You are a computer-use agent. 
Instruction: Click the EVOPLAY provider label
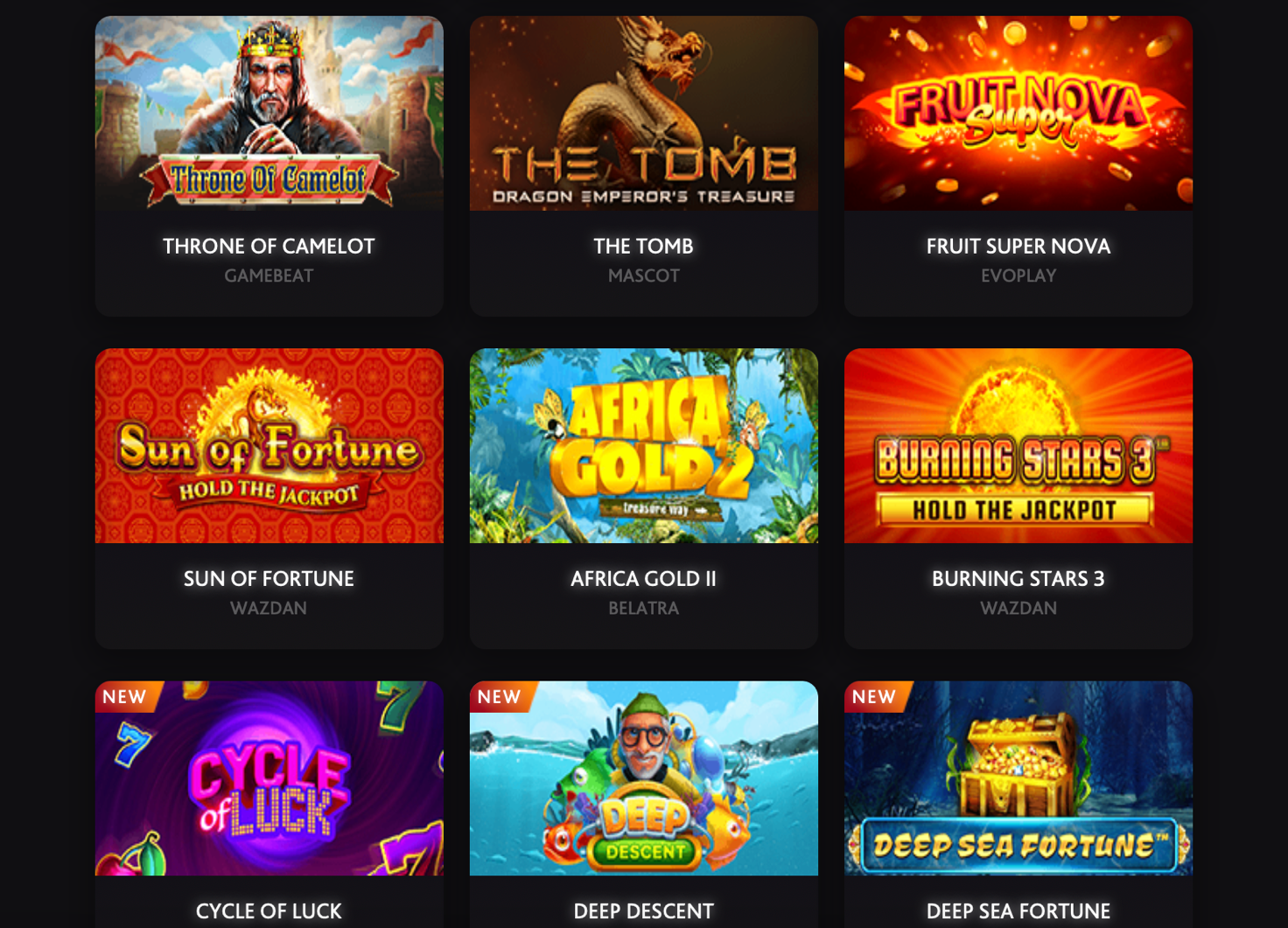pyautogui.click(x=1018, y=276)
